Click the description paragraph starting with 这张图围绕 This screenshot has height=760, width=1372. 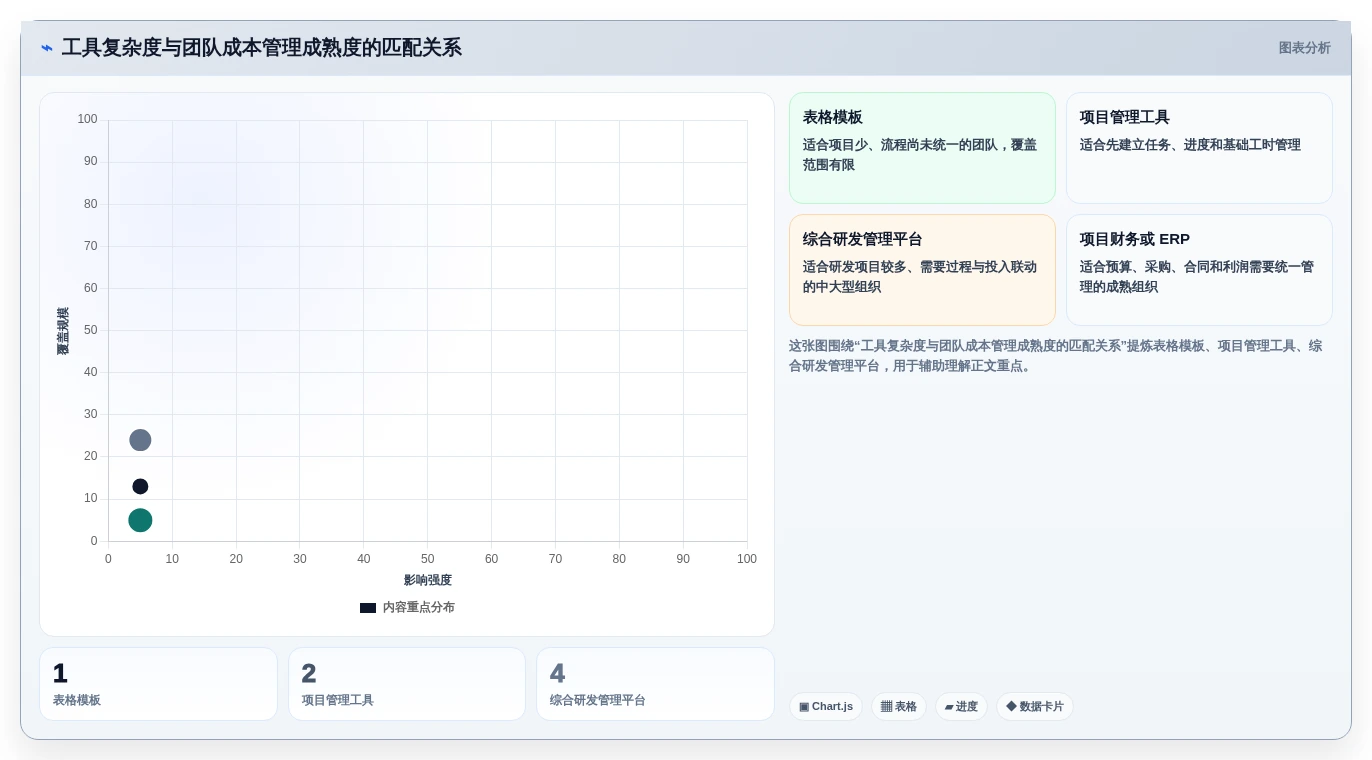1055,356
